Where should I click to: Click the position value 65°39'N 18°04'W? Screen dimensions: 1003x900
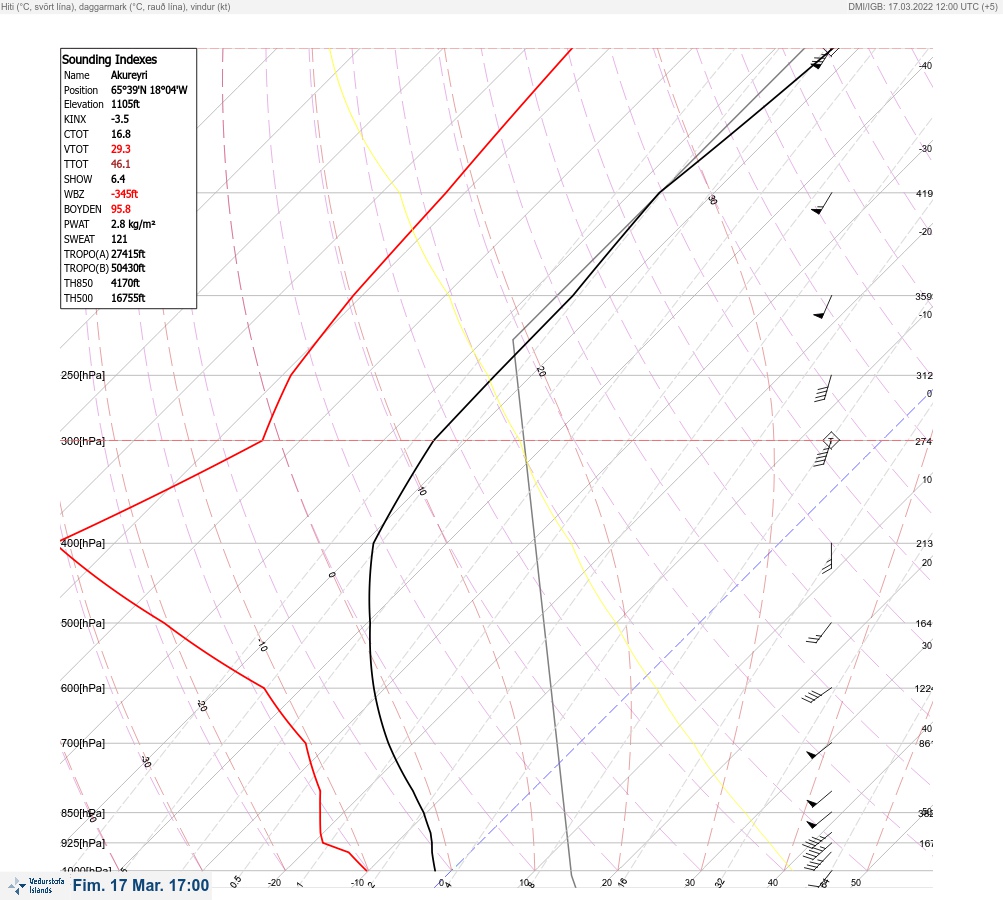pos(149,90)
